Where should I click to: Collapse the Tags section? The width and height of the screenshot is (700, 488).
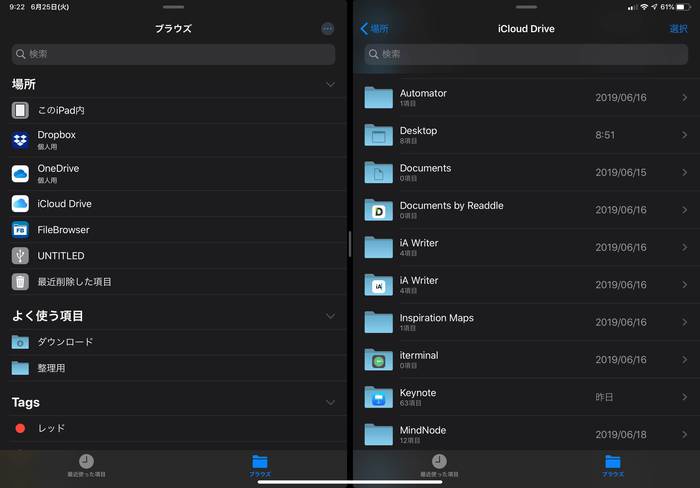point(330,403)
